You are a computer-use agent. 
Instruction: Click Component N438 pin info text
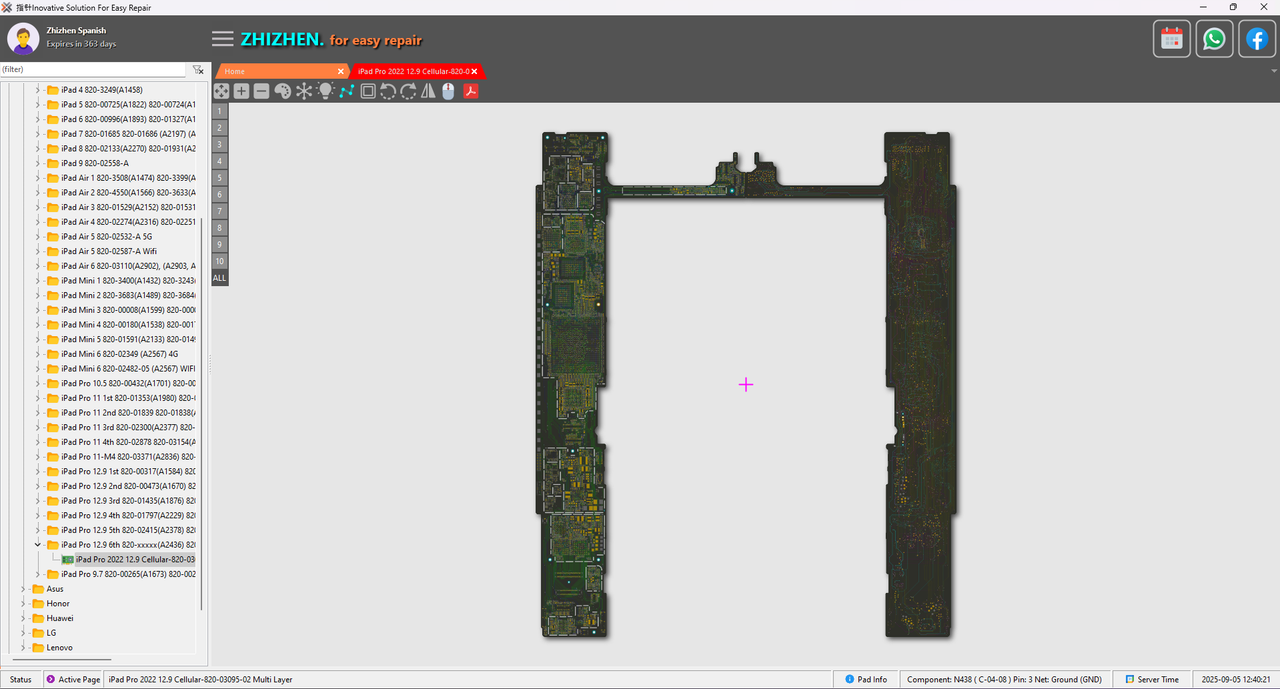1004,680
